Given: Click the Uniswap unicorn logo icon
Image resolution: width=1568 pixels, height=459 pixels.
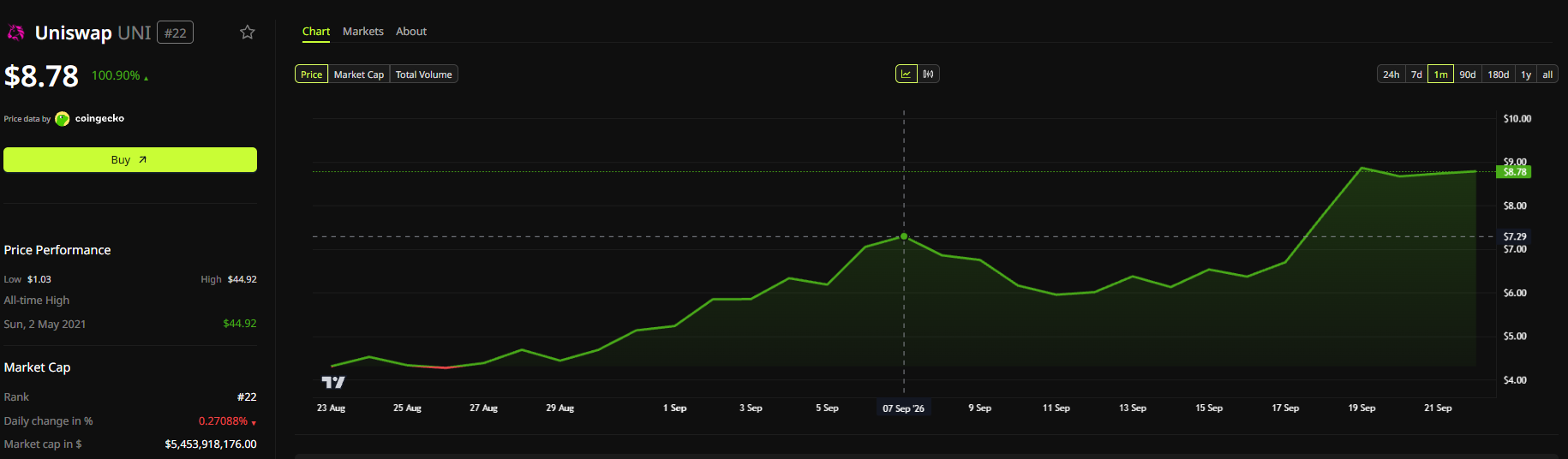Looking at the screenshot, I should point(15,33).
